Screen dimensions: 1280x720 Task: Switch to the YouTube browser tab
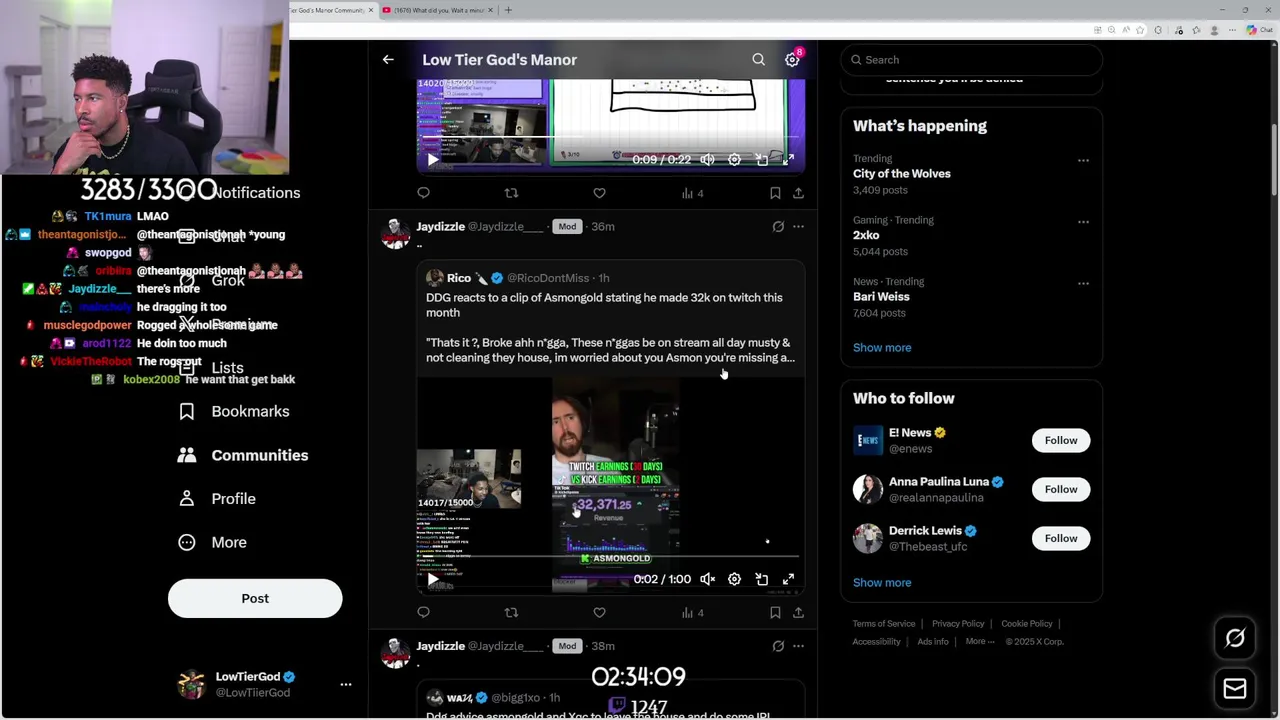pyautogui.click(x=437, y=10)
